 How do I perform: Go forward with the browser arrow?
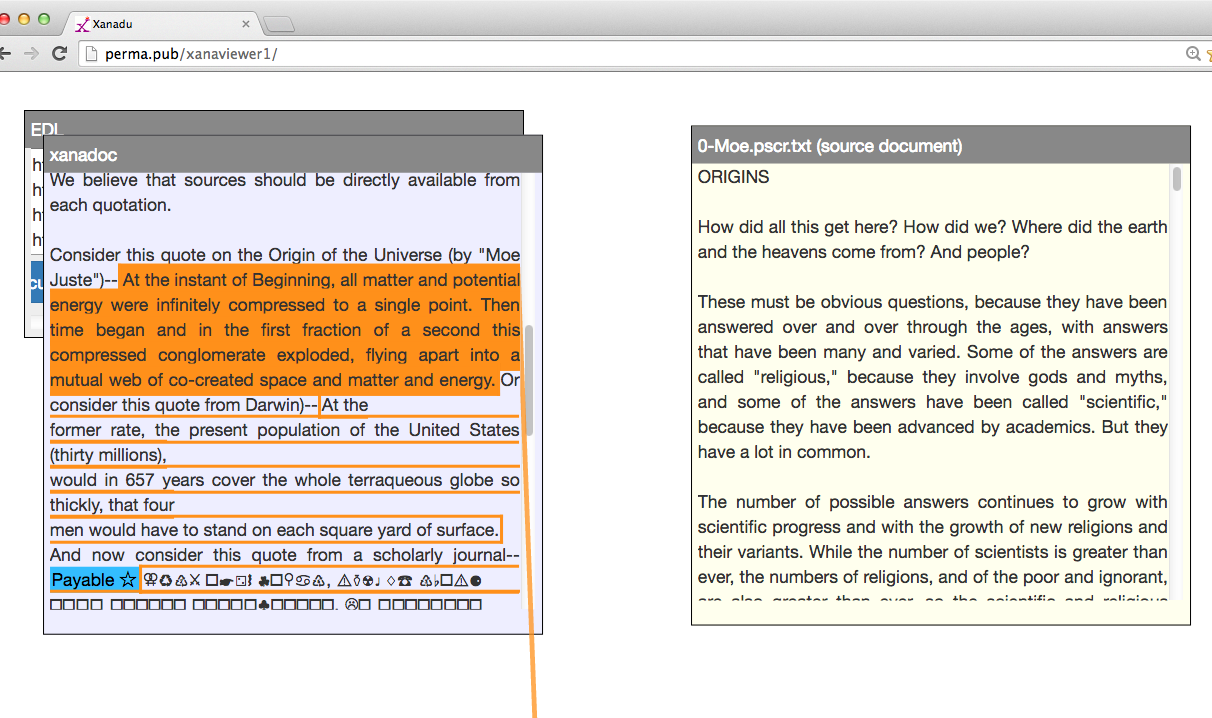click(x=32, y=54)
